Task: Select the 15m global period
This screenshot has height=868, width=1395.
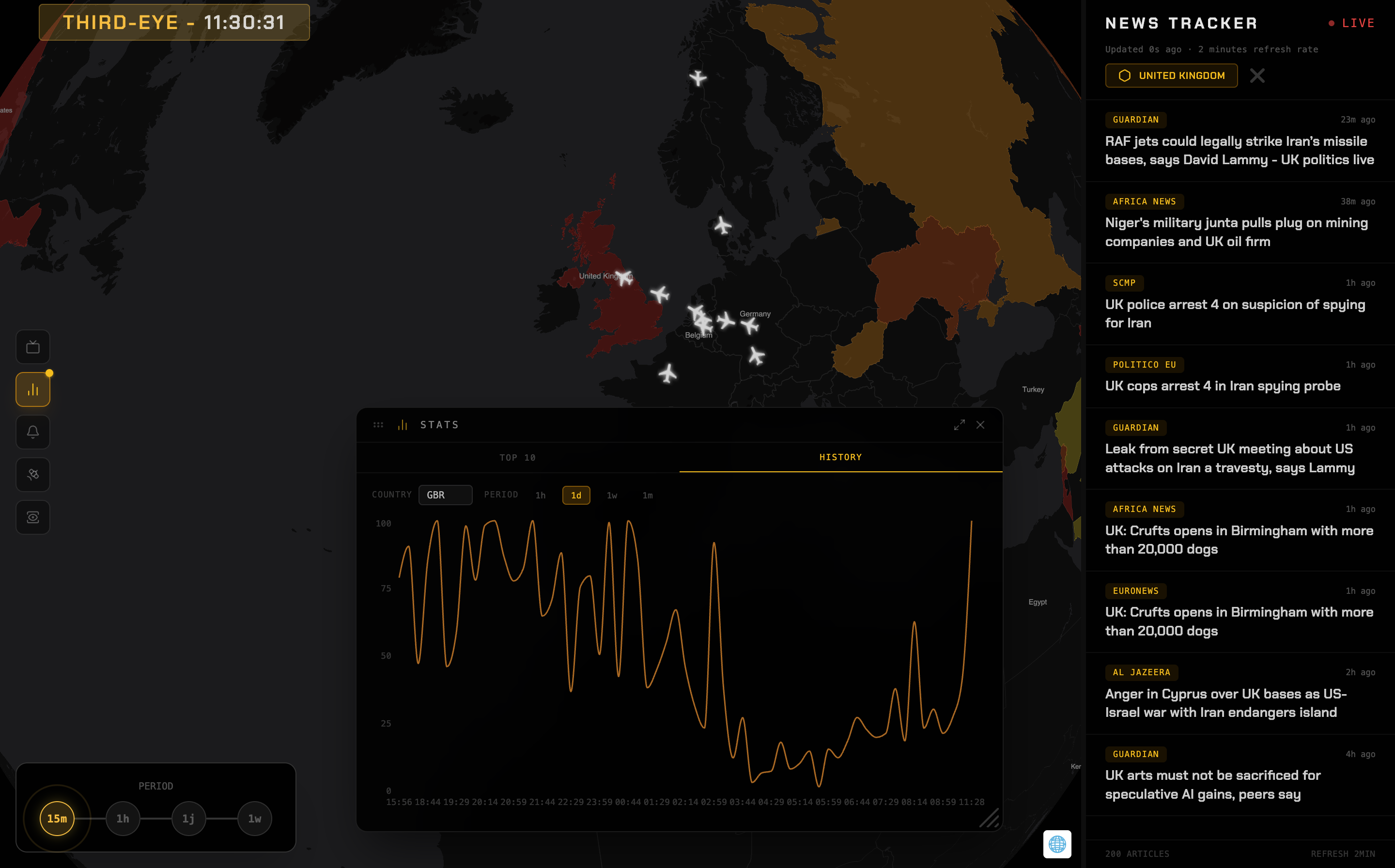Action: pos(57,818)
